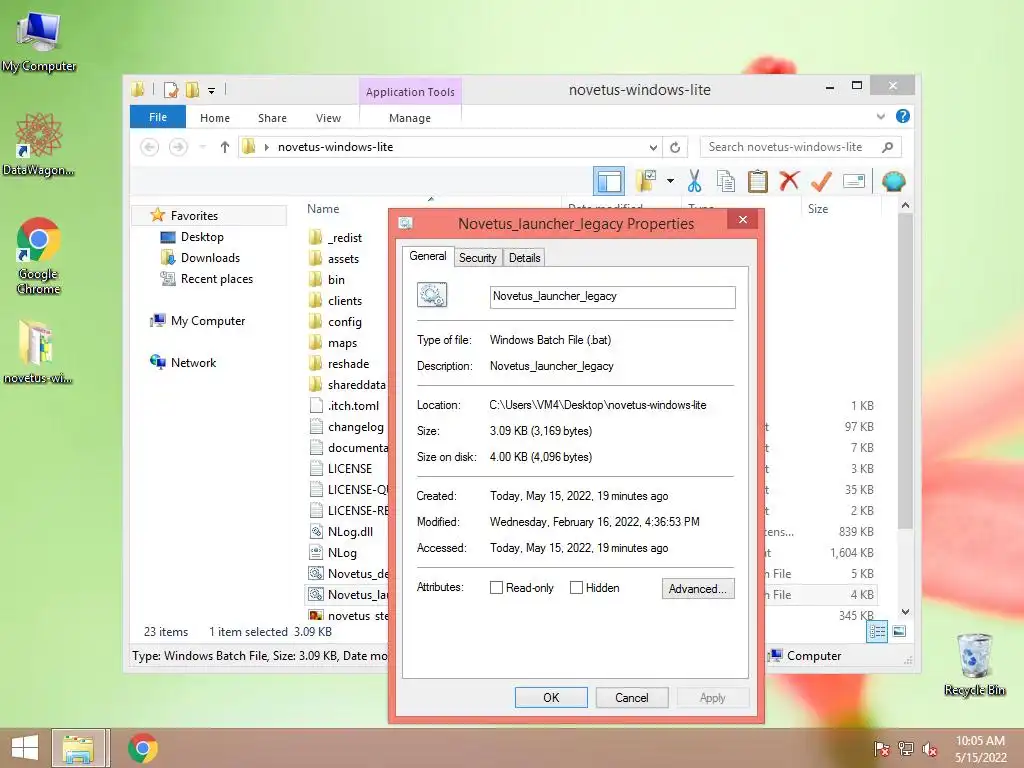
Task: Select the NLog.dll file
Action: pos(350,532)
